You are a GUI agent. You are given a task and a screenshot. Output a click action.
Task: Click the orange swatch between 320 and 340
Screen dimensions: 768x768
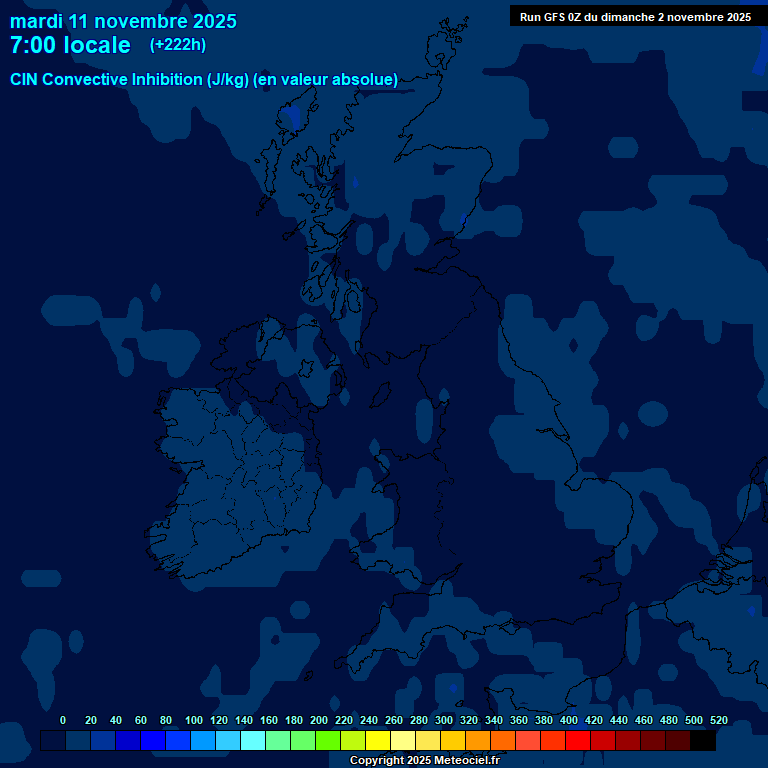click(x=478, y=741)
